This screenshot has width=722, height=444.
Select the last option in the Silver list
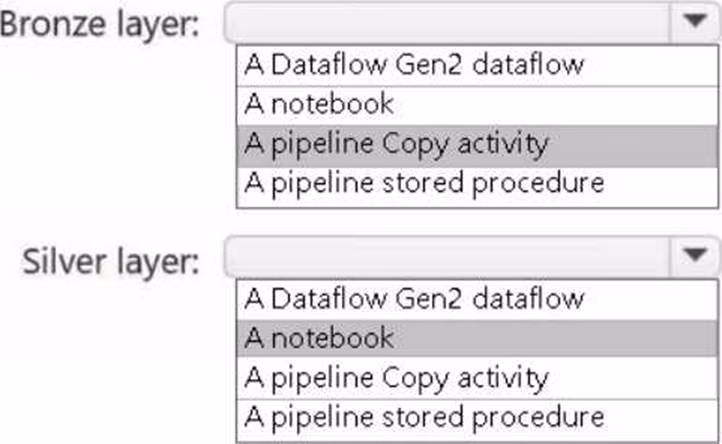[425, 417]
